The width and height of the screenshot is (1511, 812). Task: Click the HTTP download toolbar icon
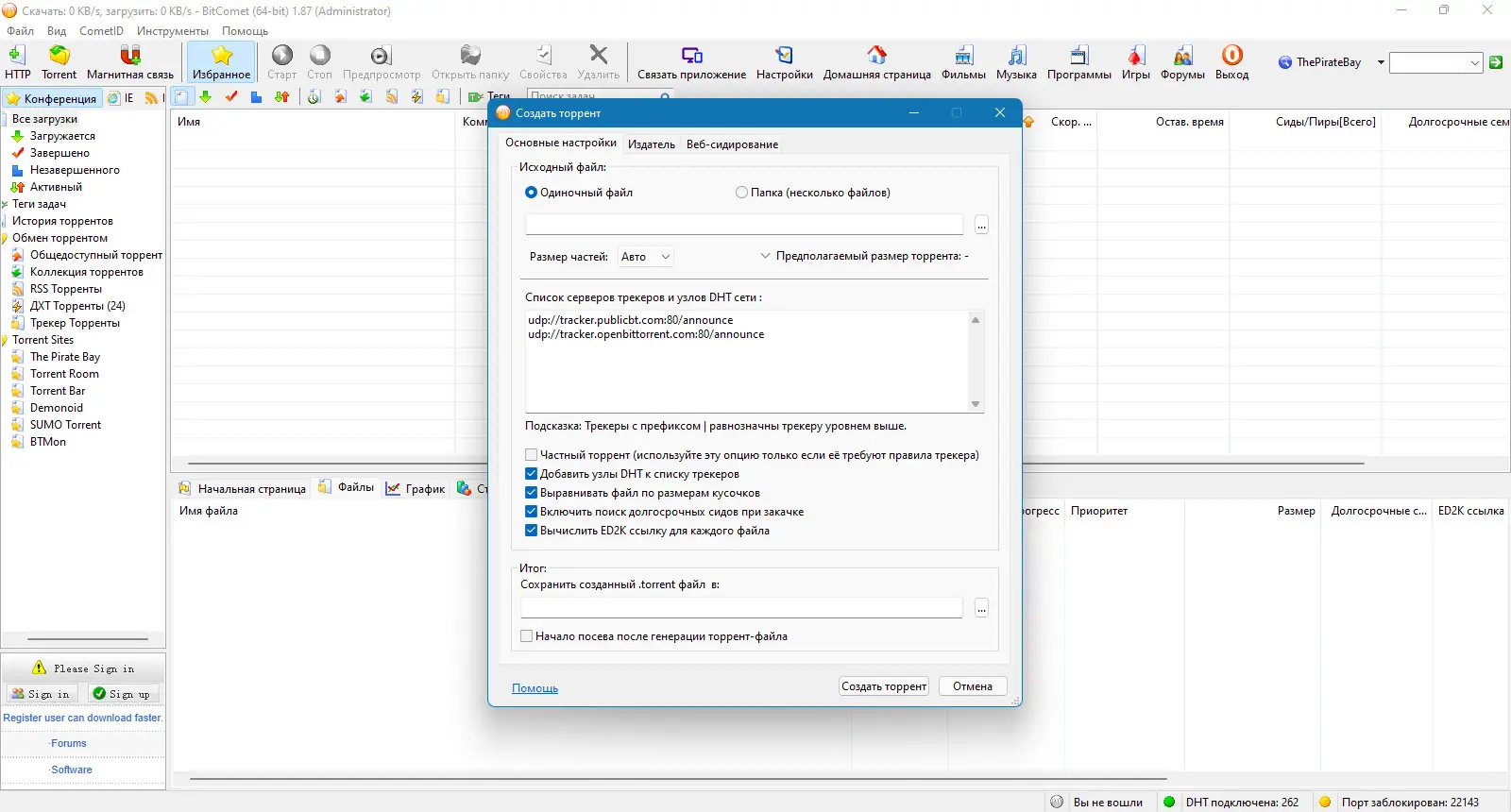click(17, 62)
